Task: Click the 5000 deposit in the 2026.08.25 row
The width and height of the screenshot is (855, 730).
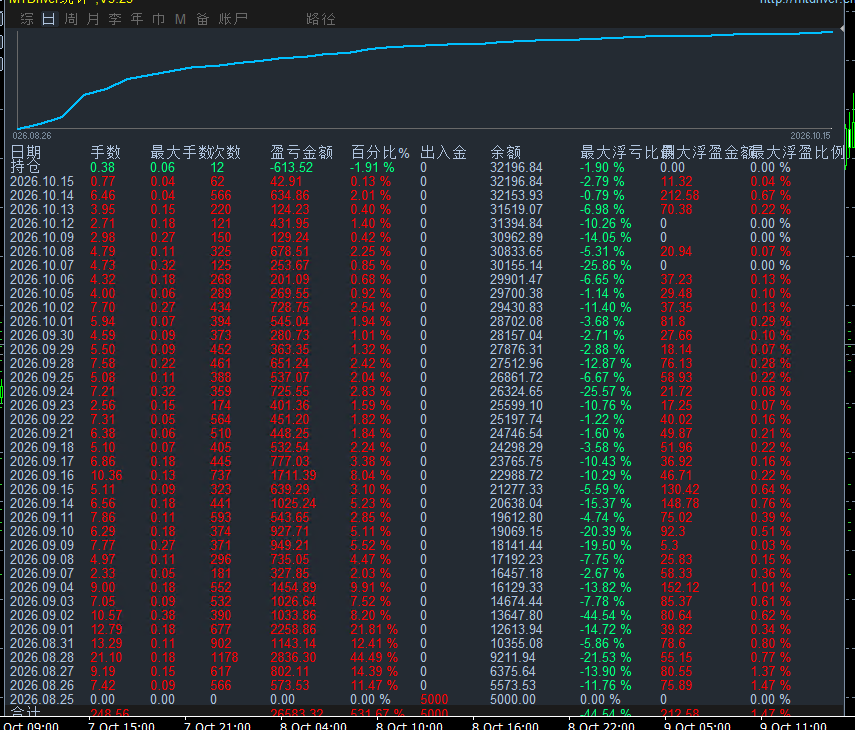Action: tap(435, 699)
